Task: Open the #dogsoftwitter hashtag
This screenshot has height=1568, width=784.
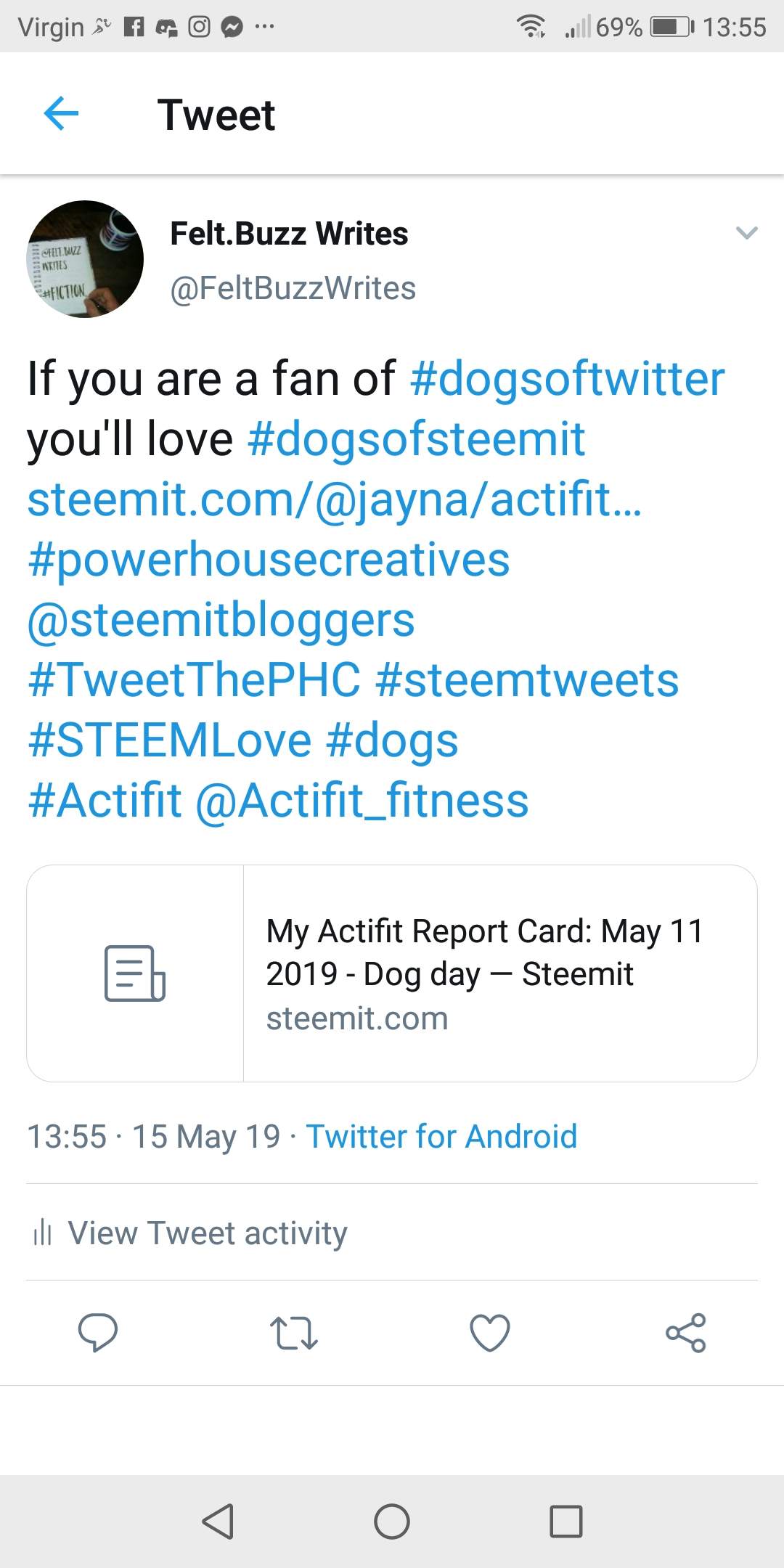Action: click(x=568, y=379)
